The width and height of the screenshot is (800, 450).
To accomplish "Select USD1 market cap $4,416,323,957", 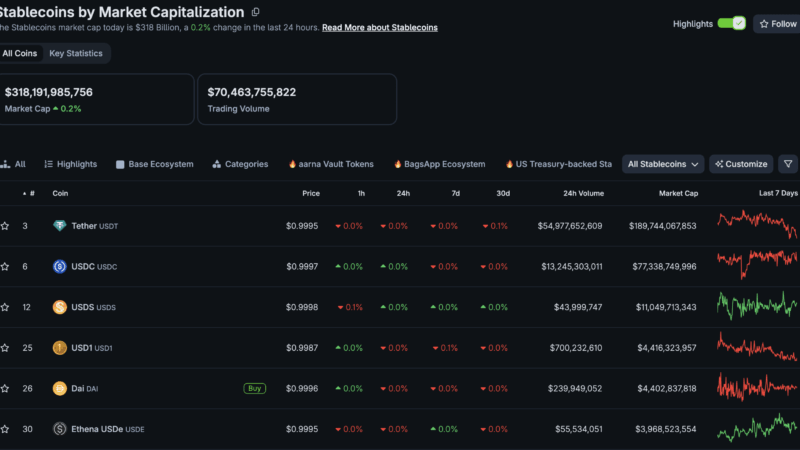I will click(x=667, y=348).
